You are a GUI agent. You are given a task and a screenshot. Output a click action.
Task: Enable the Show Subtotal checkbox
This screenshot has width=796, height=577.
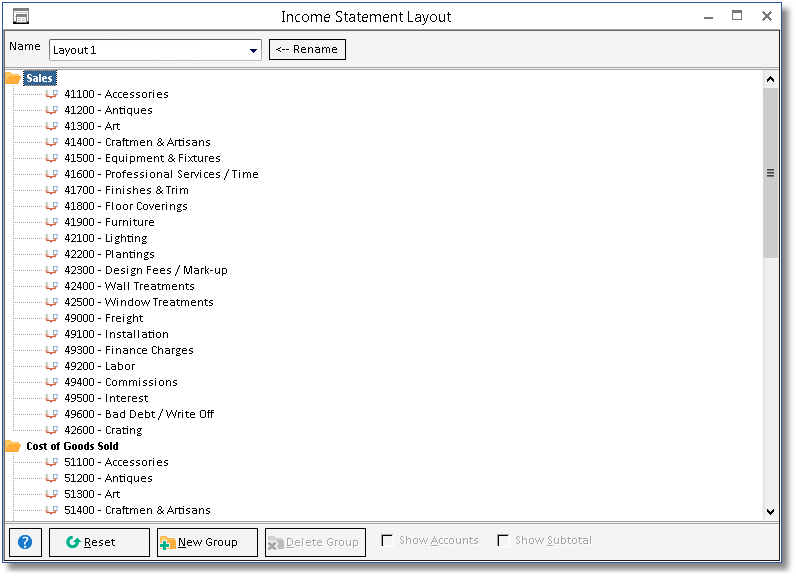503,540
